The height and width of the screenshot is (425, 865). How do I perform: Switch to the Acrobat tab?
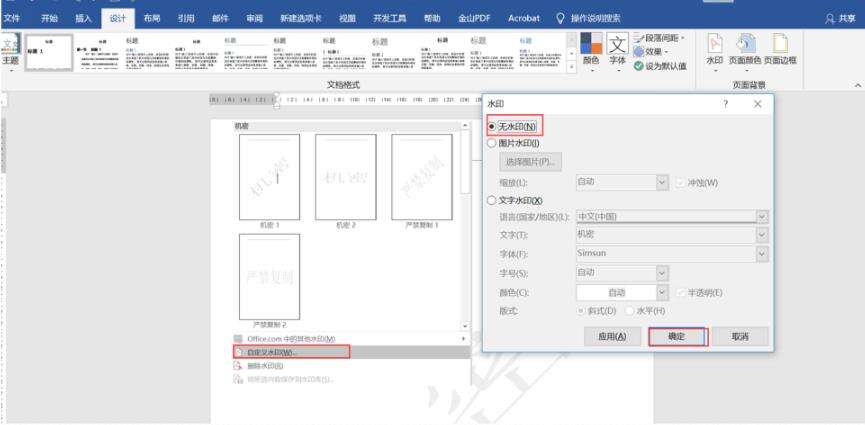pyautogui.click(x=524, y=18)
